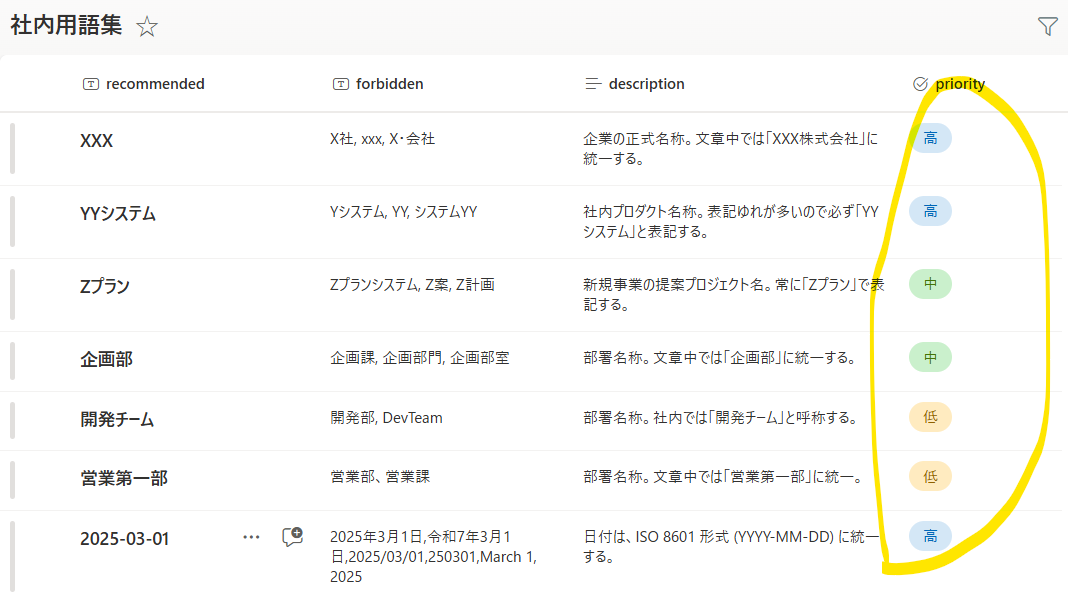Select the 企画部 recommended cell
The width and height of the screenshot is (1068, 598).
[106, 360]
